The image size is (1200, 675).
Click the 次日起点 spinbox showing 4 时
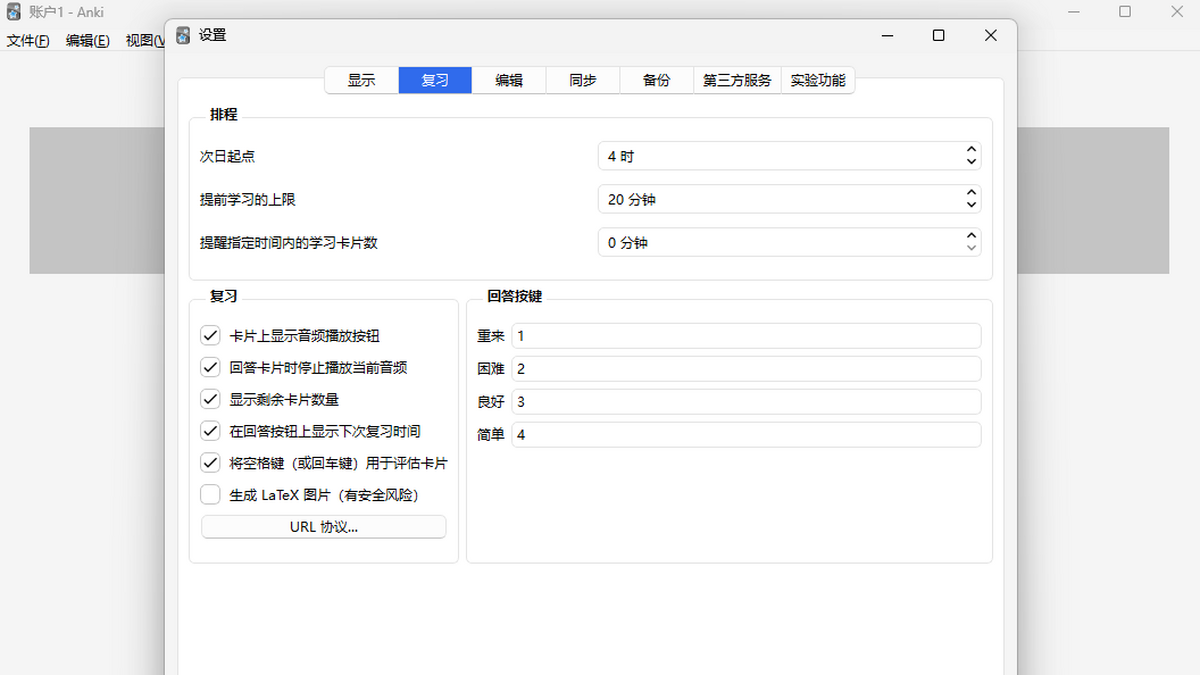(789, 156)
